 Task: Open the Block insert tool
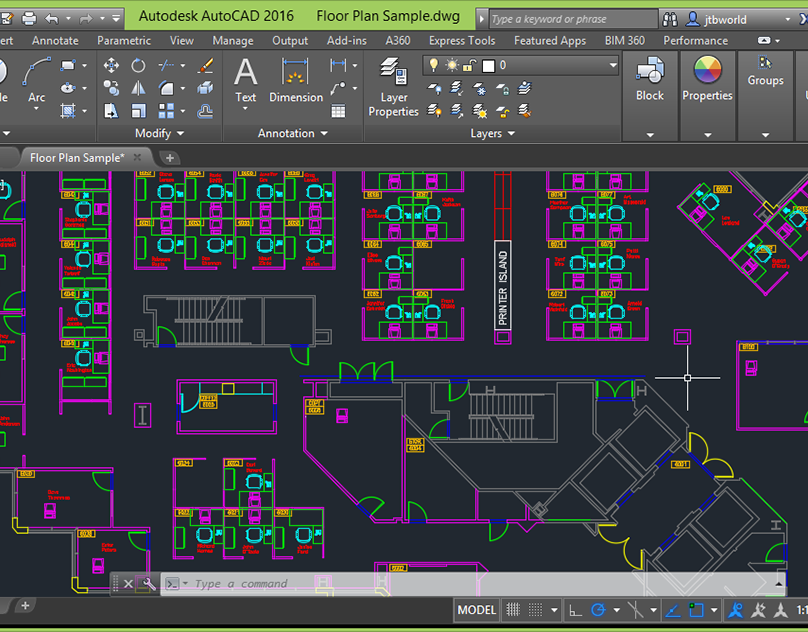click(x=649, y=78)
